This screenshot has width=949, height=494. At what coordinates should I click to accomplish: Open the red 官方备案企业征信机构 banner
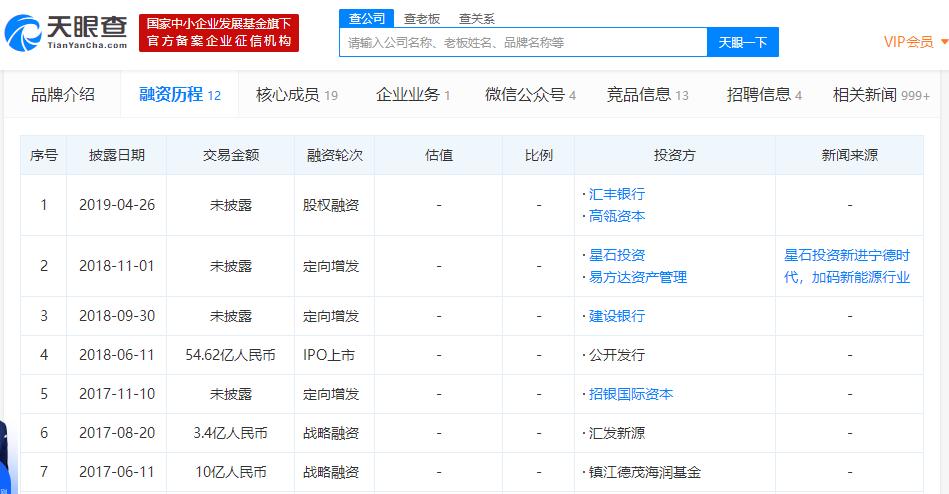click(218, 33)
